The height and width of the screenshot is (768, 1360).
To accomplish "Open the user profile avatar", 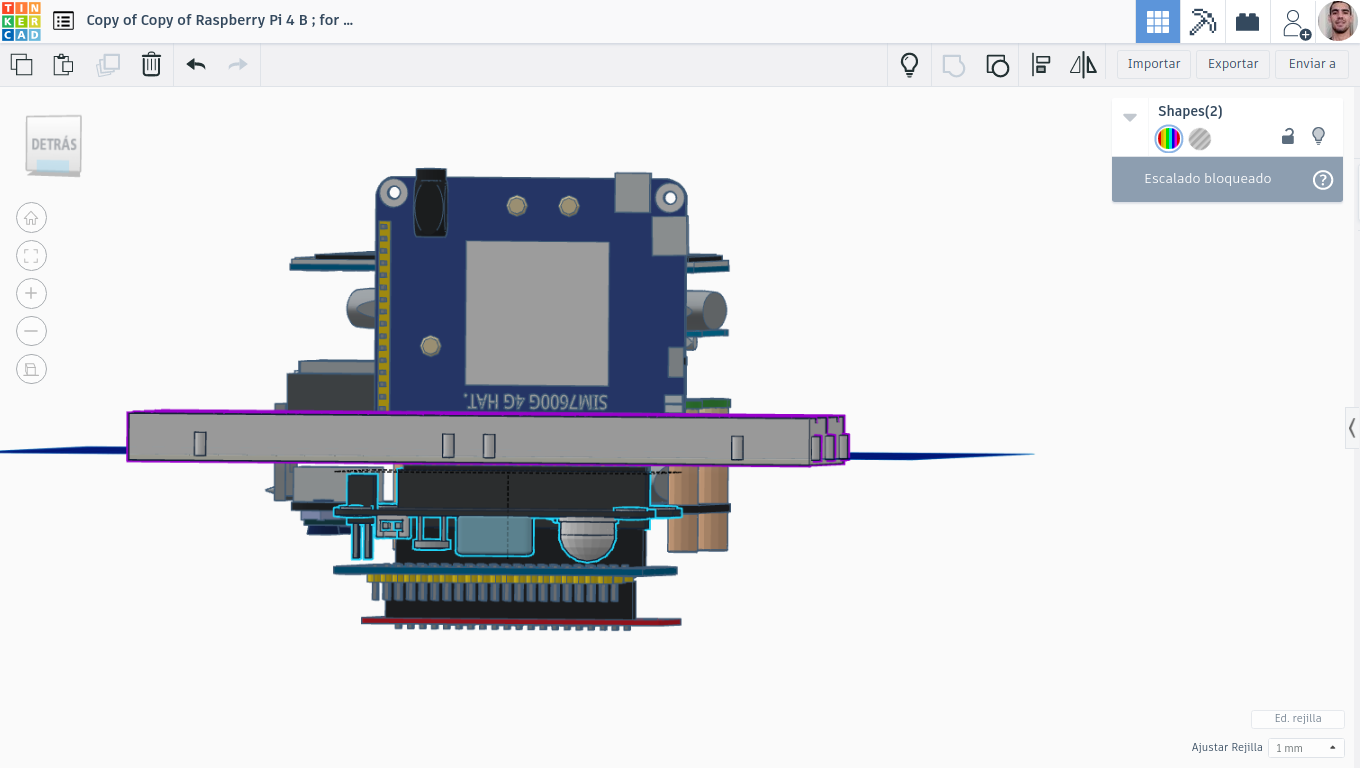I will tap(1337, 21).
